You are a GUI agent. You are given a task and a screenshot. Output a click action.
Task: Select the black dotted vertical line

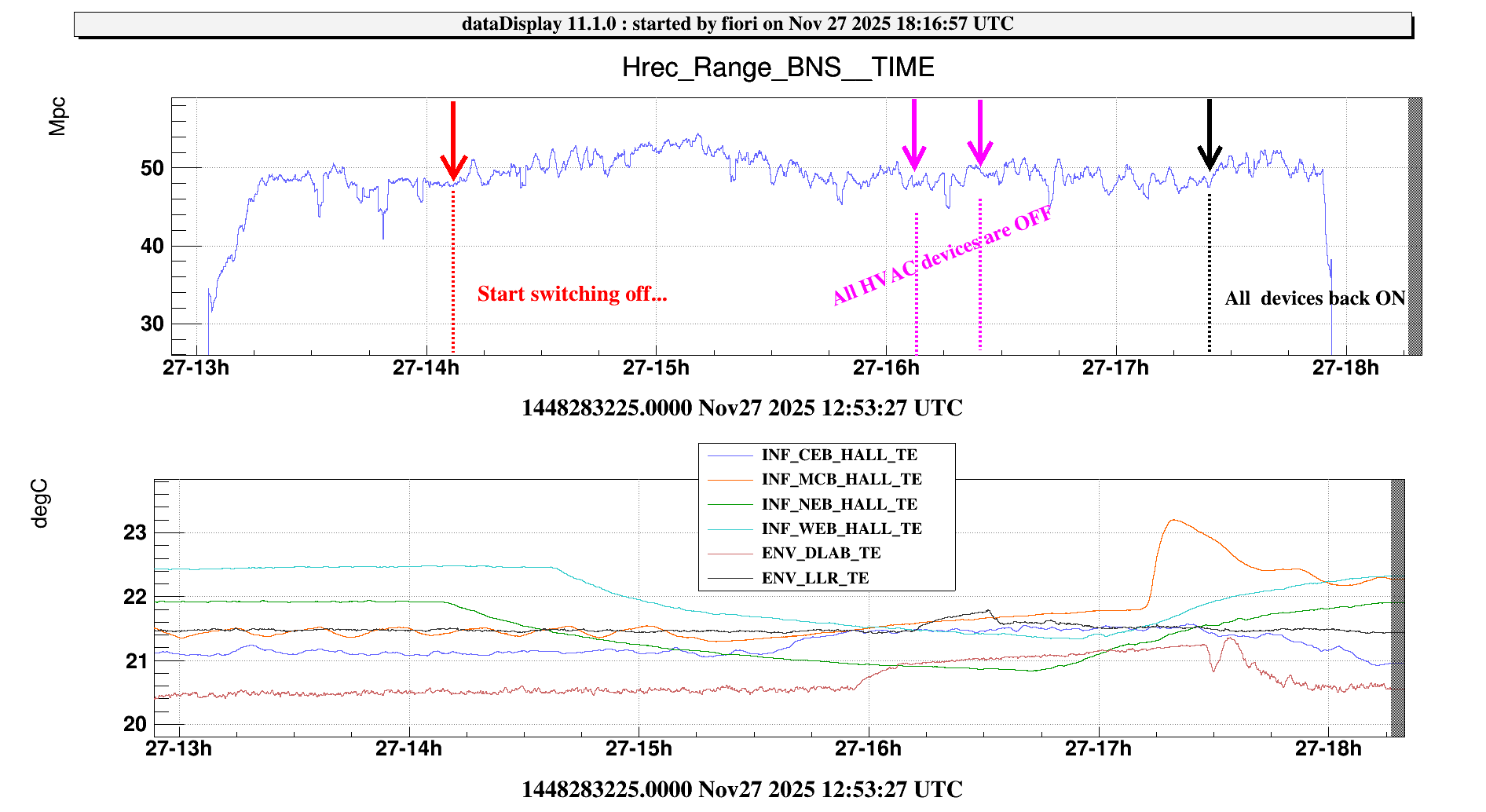point(1210,275)
